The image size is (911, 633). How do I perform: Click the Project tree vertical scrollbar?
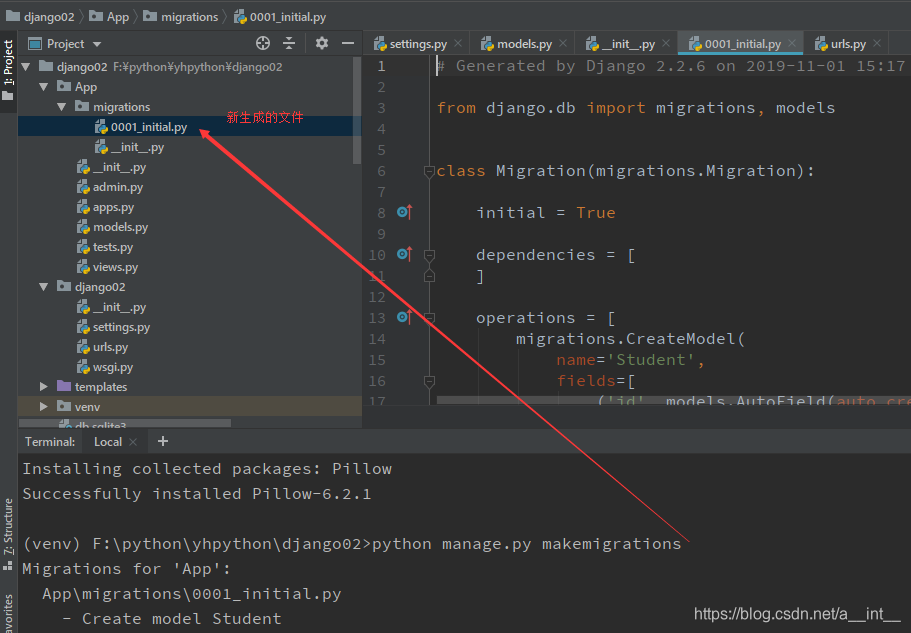click(x=357, y=110)
